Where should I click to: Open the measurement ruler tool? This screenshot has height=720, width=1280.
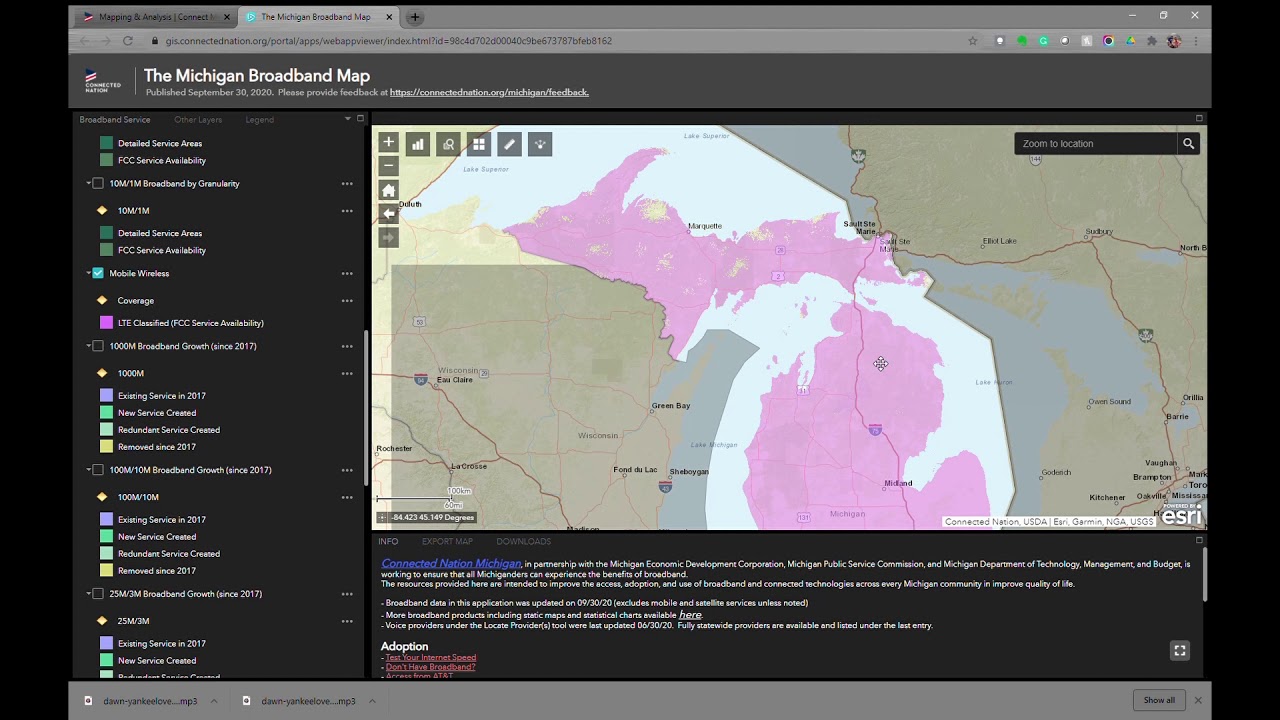click(509, 144)
